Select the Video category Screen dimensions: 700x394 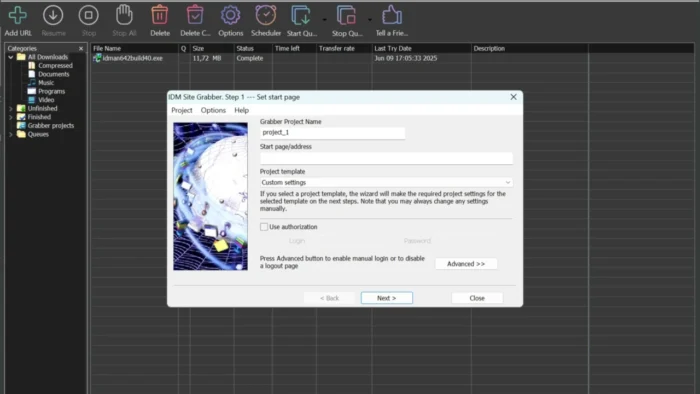pyautogui.click(x=46, y=100)
